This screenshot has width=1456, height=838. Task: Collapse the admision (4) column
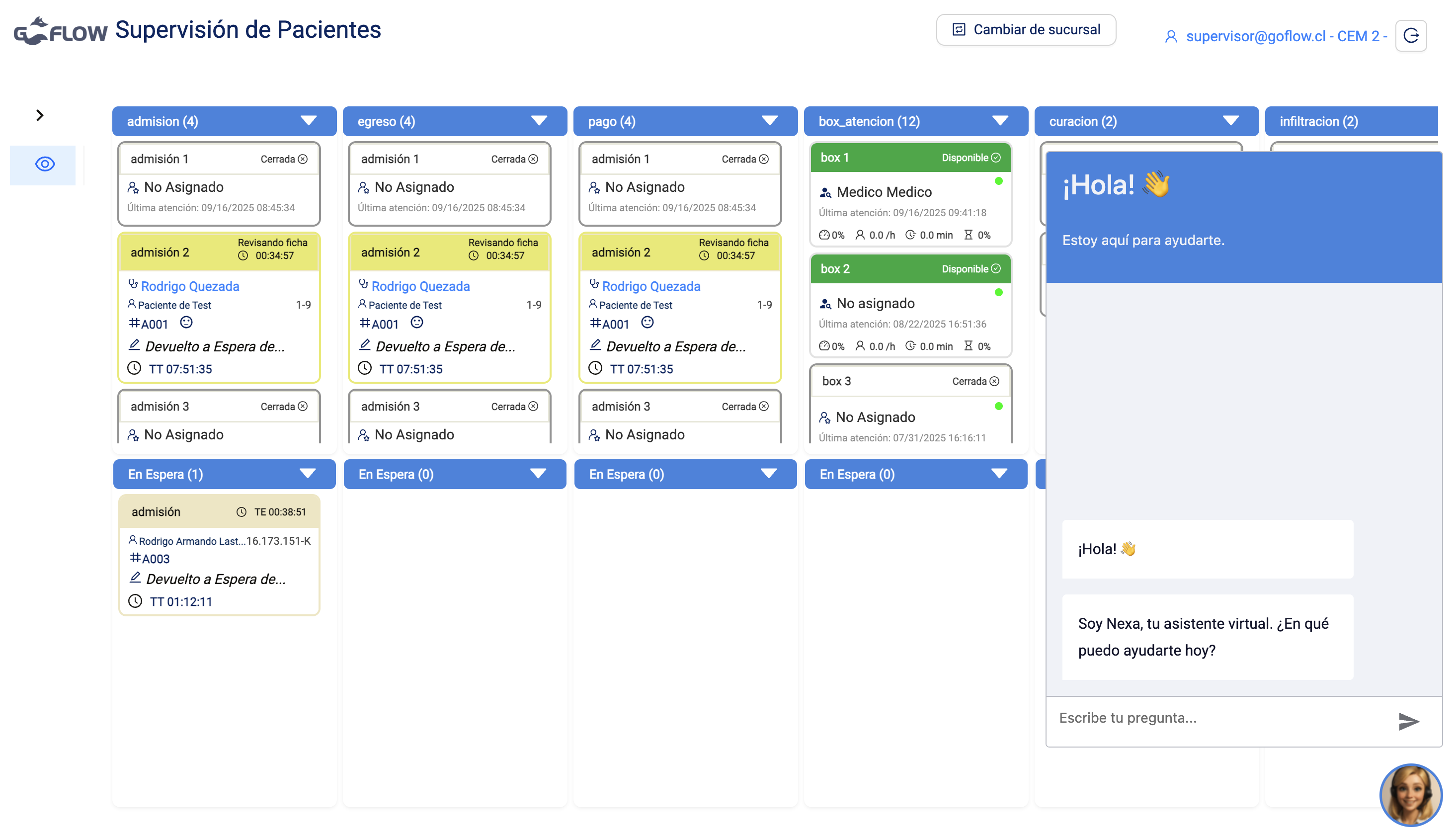[308, 121]
